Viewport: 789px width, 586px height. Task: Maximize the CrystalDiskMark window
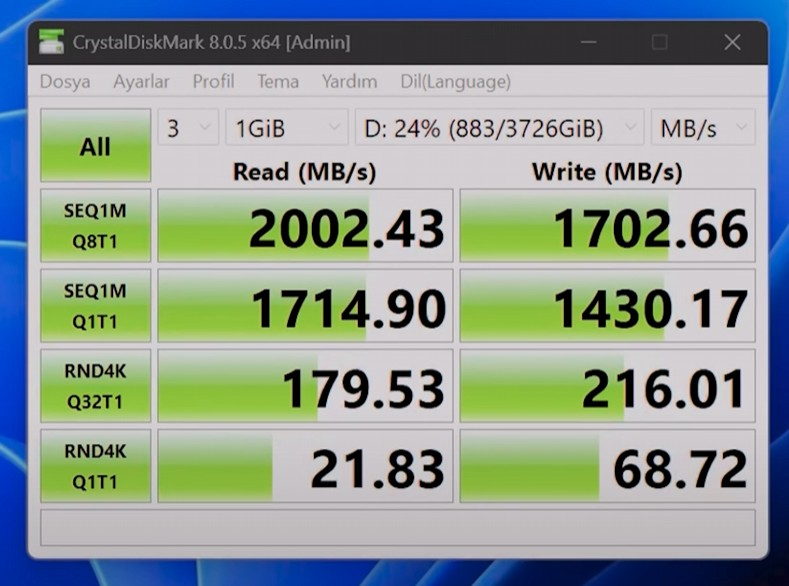click(659, 42)
